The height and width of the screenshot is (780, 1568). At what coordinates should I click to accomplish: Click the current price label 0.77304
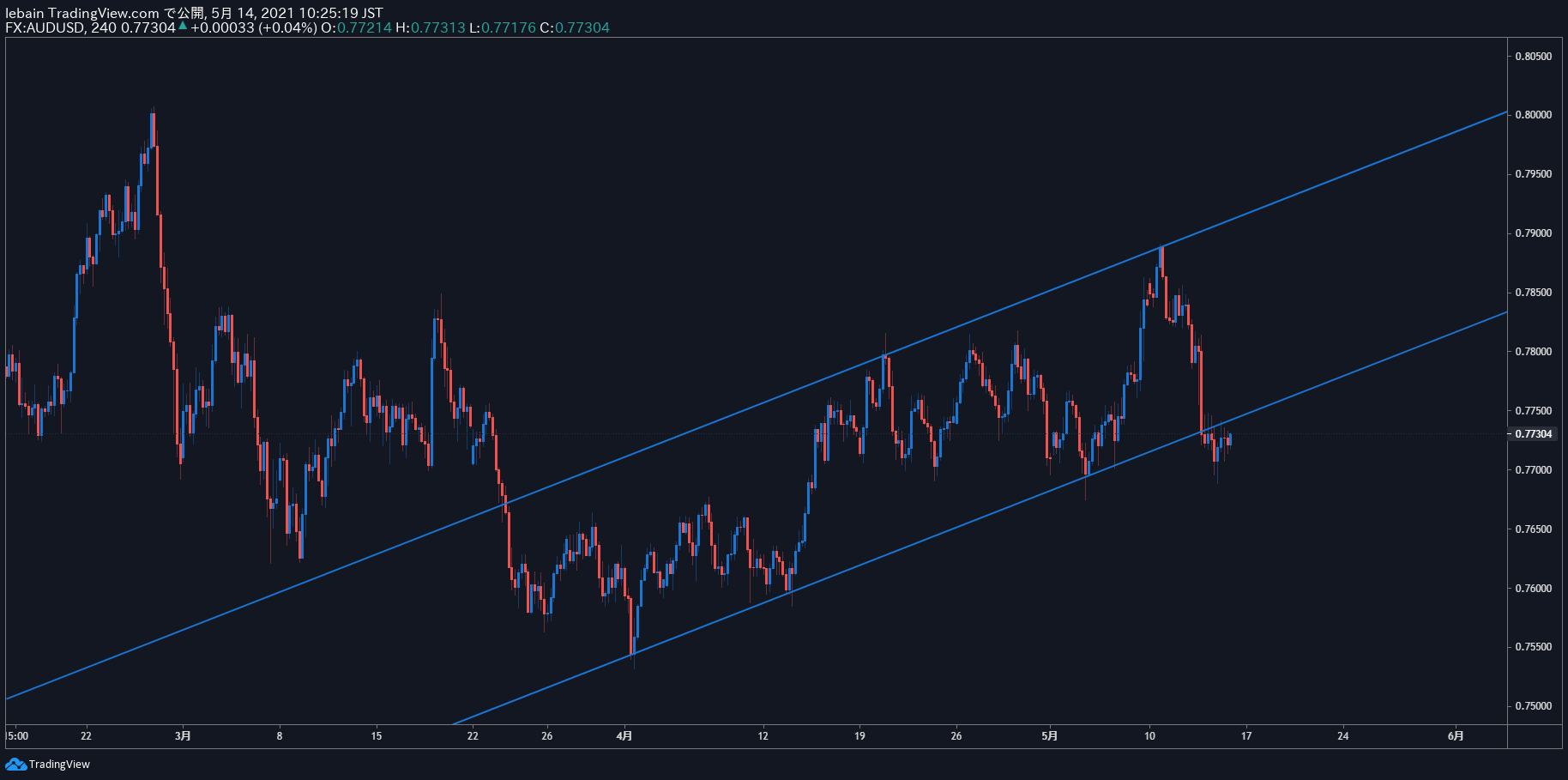1534,434
